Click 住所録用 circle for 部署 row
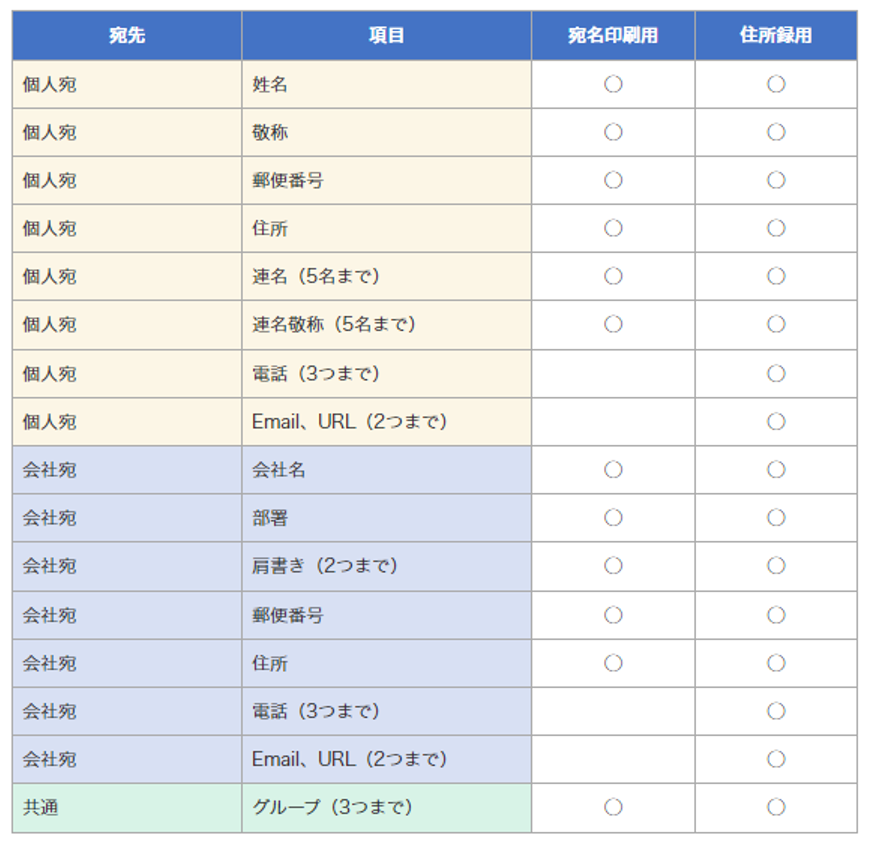The height and width of the screenshot is (854, 882). click(776, 518)
